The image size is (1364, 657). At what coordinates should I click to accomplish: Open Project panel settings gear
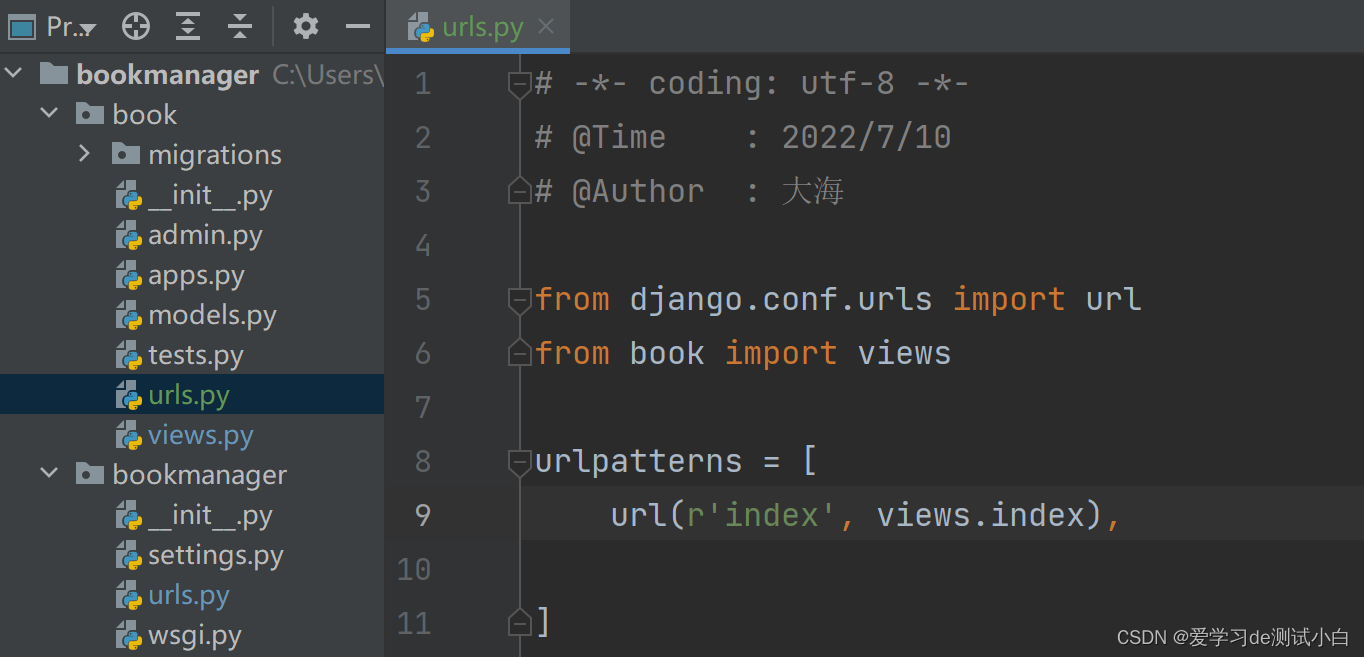tap(306, 27)
